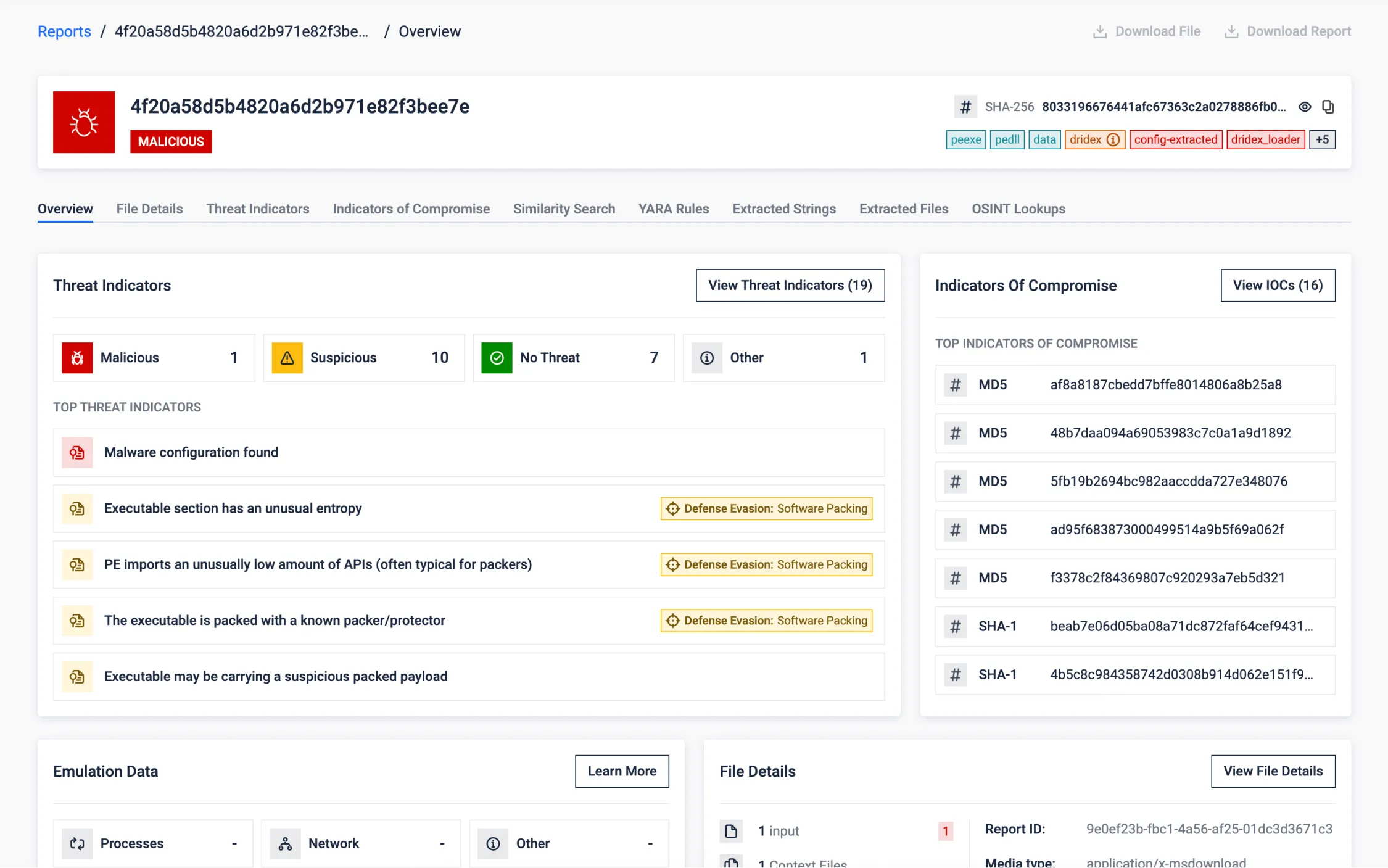Click the Download File icon

(x=1099, y=31)
